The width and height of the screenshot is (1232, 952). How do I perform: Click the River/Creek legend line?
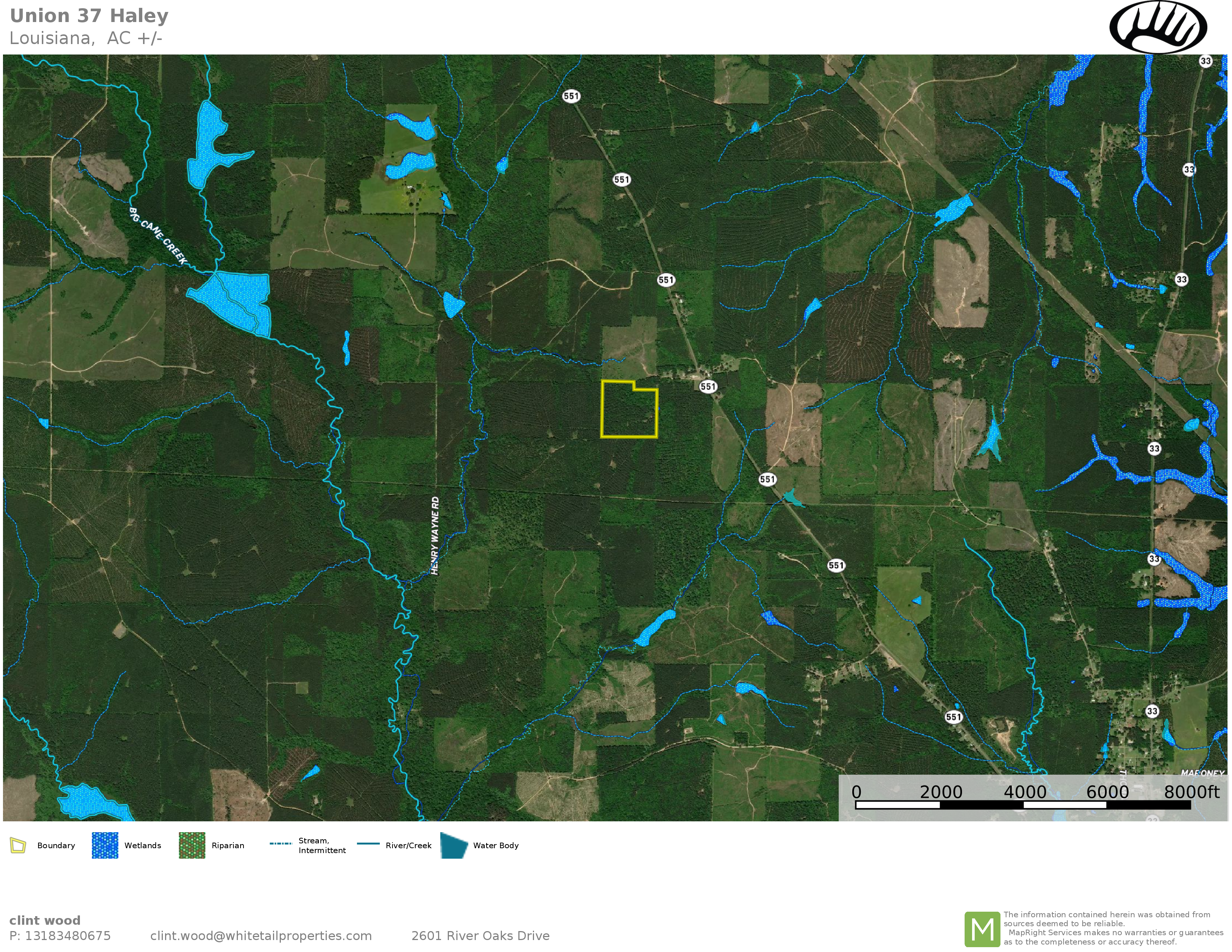pos(368,844)
